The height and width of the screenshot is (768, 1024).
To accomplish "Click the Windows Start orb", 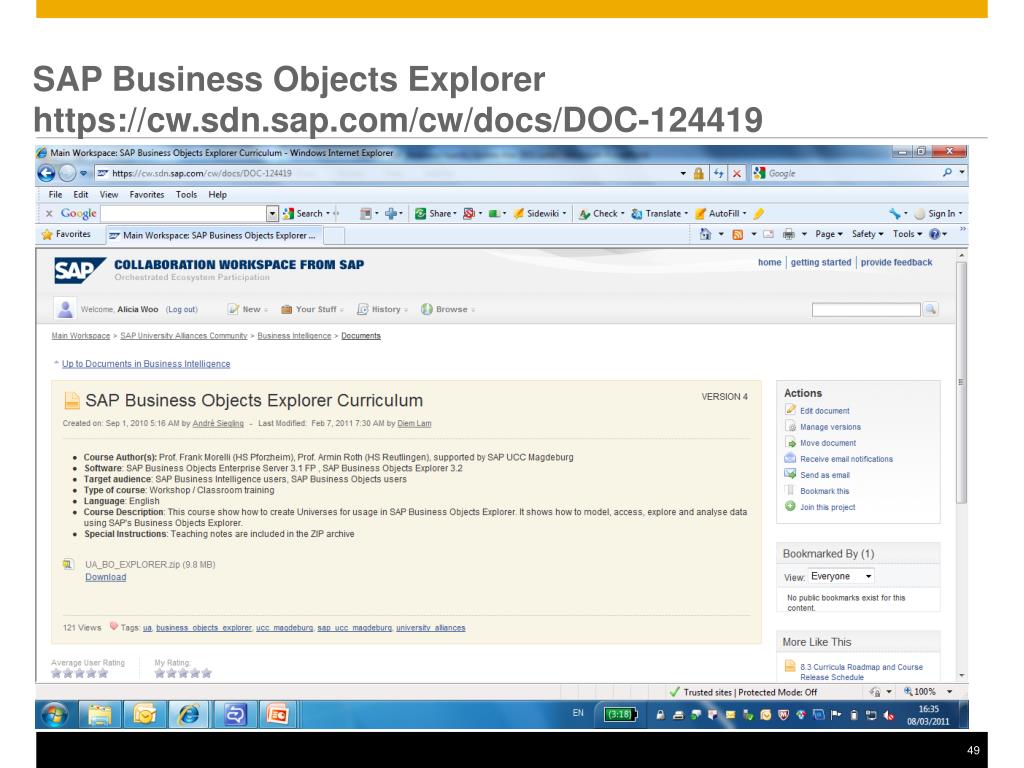I will pos(56,715).
